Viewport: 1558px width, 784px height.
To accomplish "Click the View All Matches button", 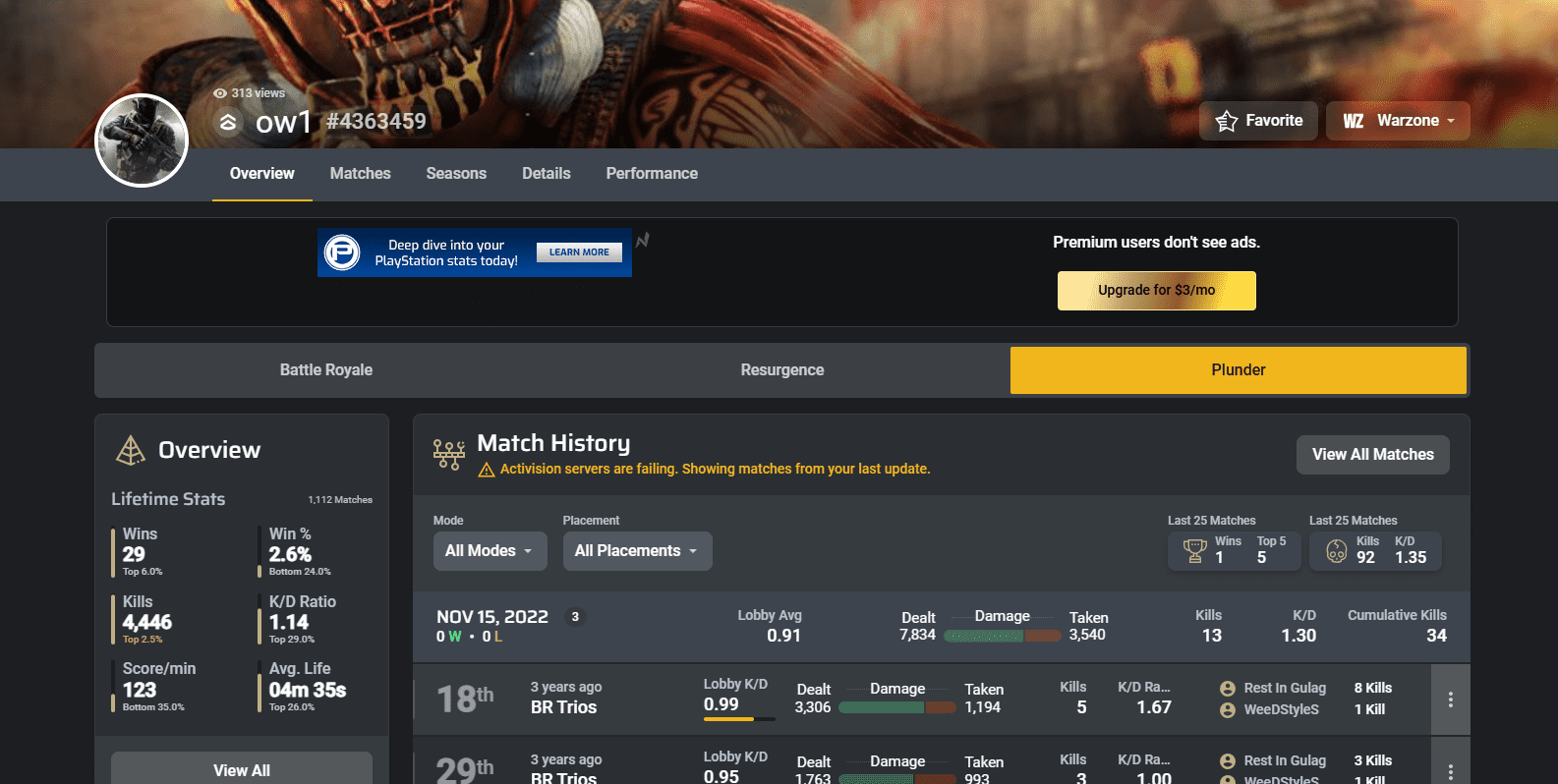I will tap(1372, 455).
